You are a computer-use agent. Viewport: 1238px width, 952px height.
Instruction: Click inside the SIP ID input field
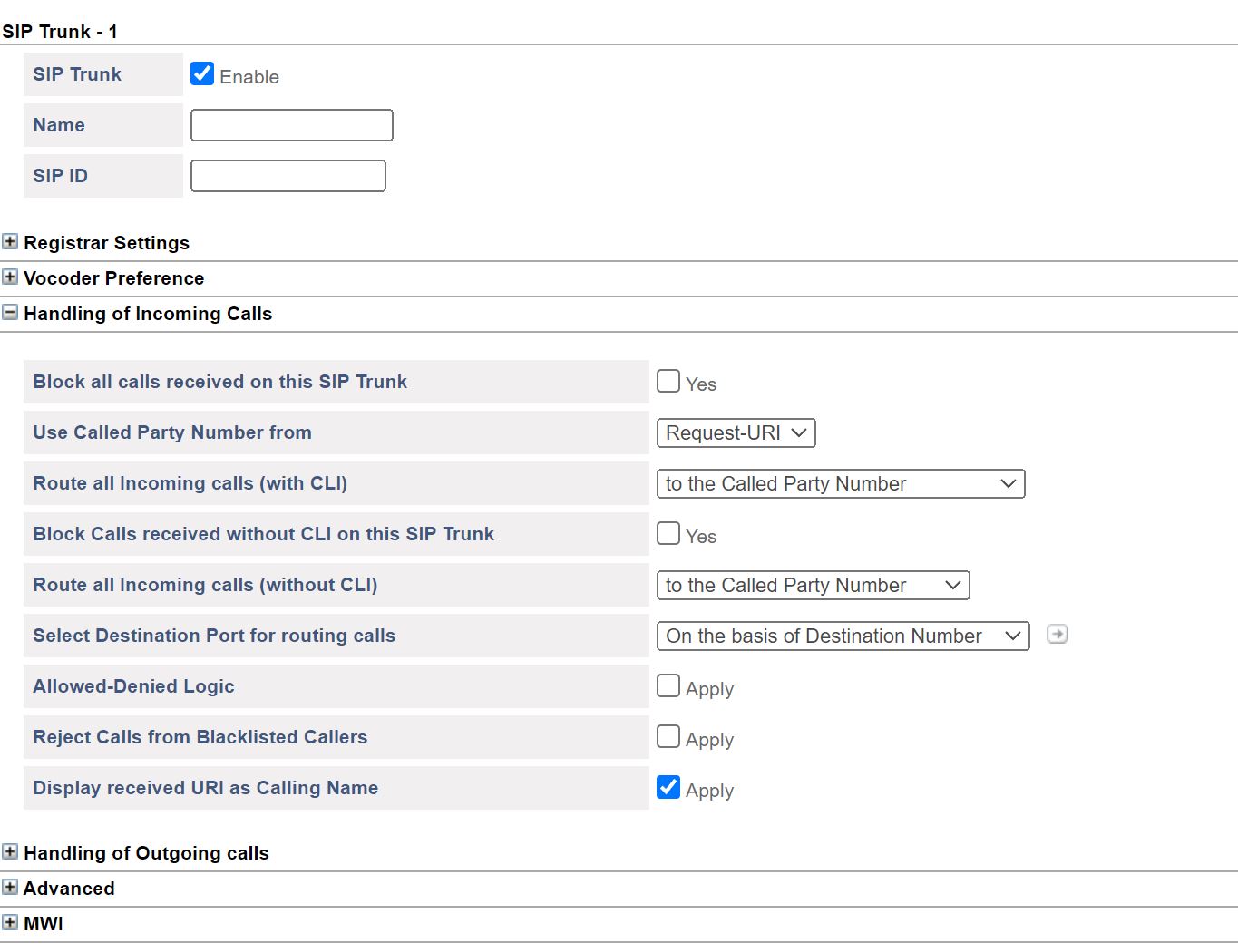tap(288, 175)
